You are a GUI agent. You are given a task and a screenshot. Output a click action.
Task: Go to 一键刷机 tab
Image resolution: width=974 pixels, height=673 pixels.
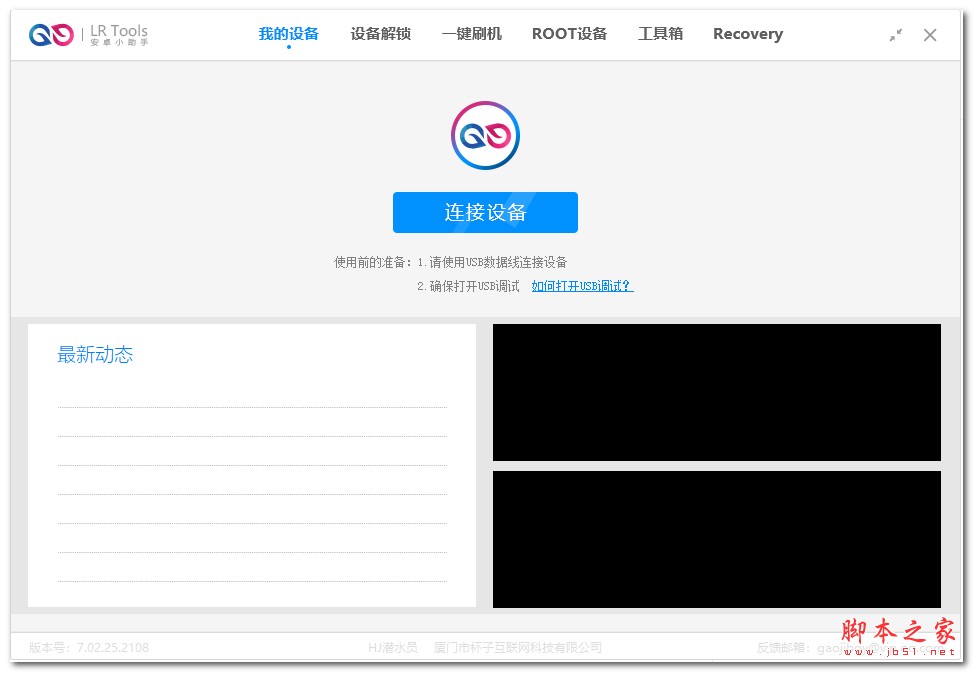point(471,34)
